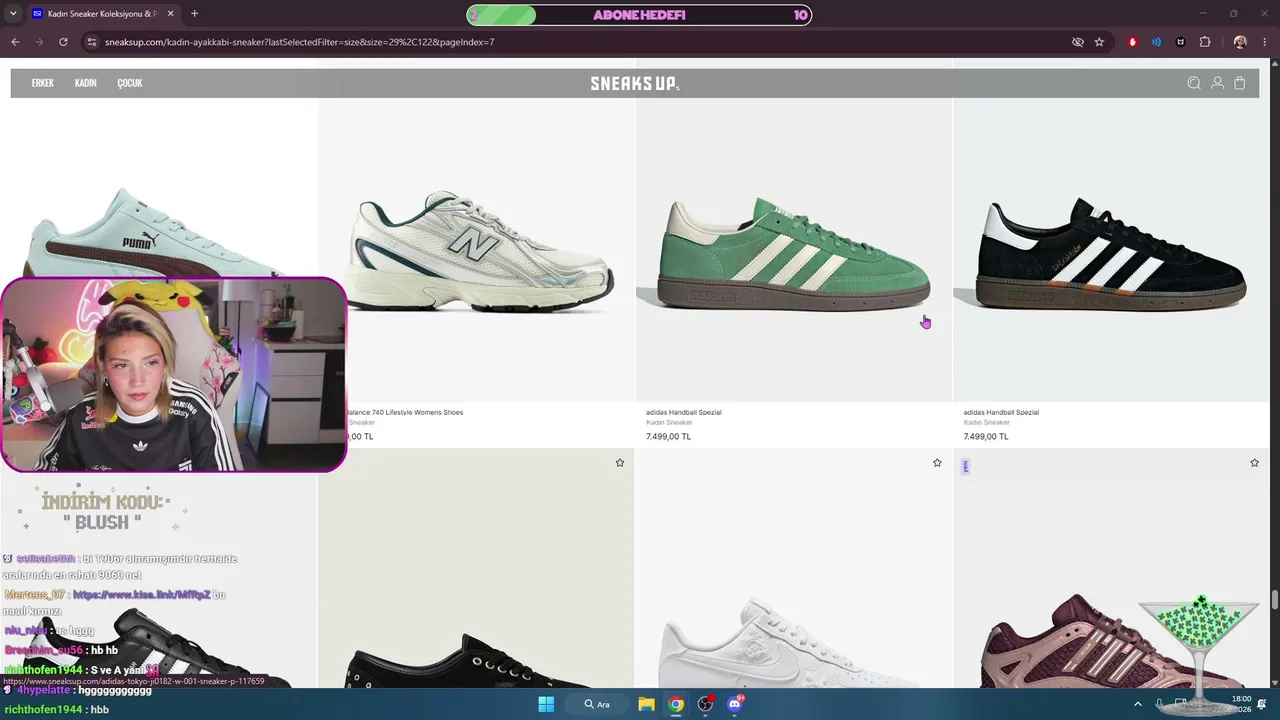Open the Windows Start menu
This screenshot has width=1280, height=720.
(x=546, y=704)
